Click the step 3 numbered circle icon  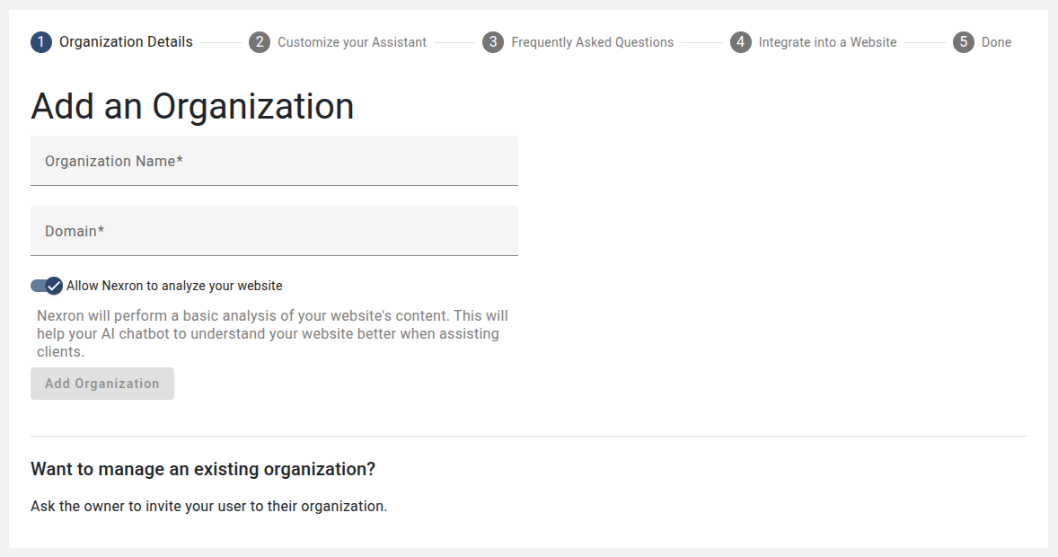(493, 42)
